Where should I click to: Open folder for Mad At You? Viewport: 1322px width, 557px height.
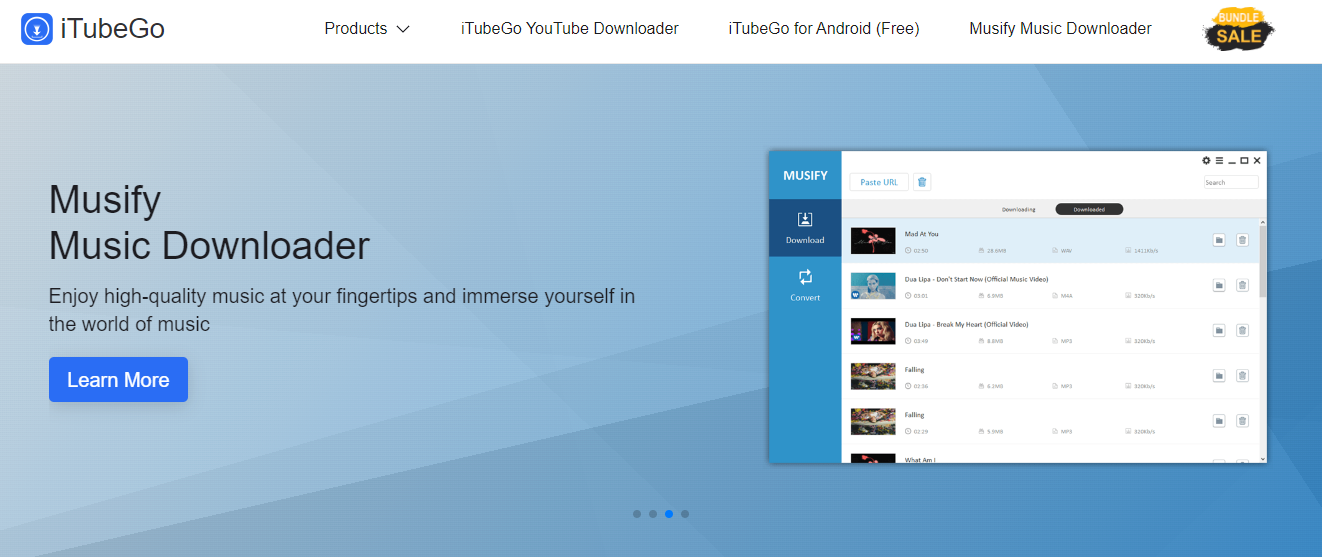point(1219,240)
